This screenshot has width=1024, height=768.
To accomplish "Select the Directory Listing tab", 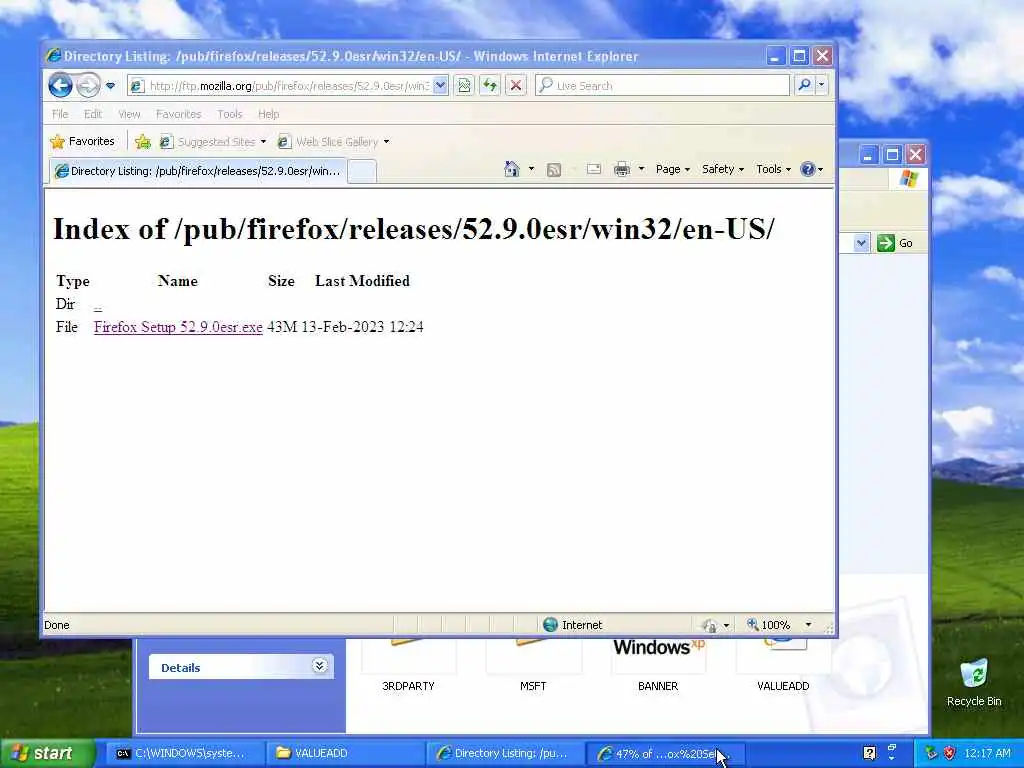I will (x=197, y=171).
